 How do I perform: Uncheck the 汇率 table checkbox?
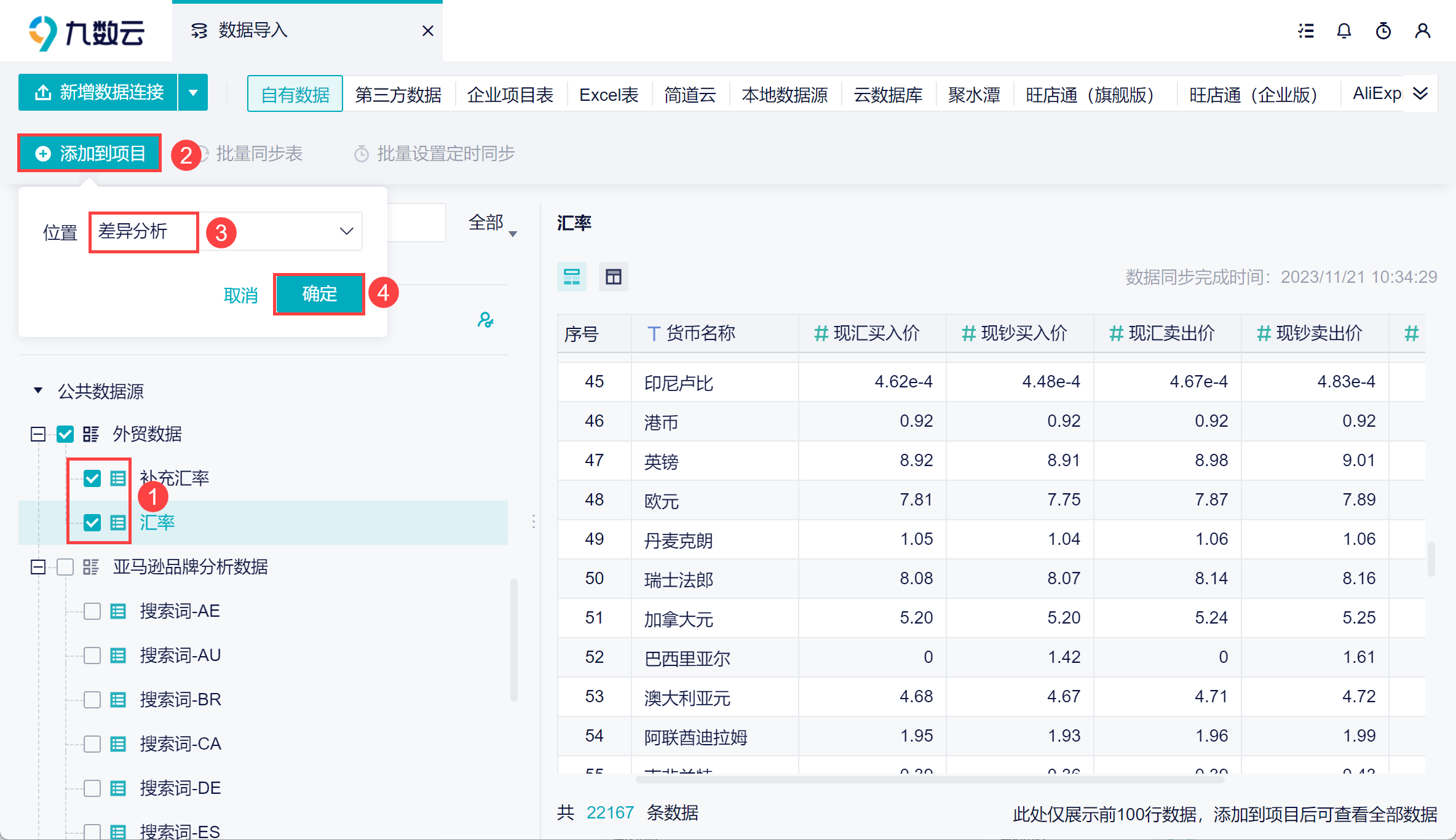point(92,523)
